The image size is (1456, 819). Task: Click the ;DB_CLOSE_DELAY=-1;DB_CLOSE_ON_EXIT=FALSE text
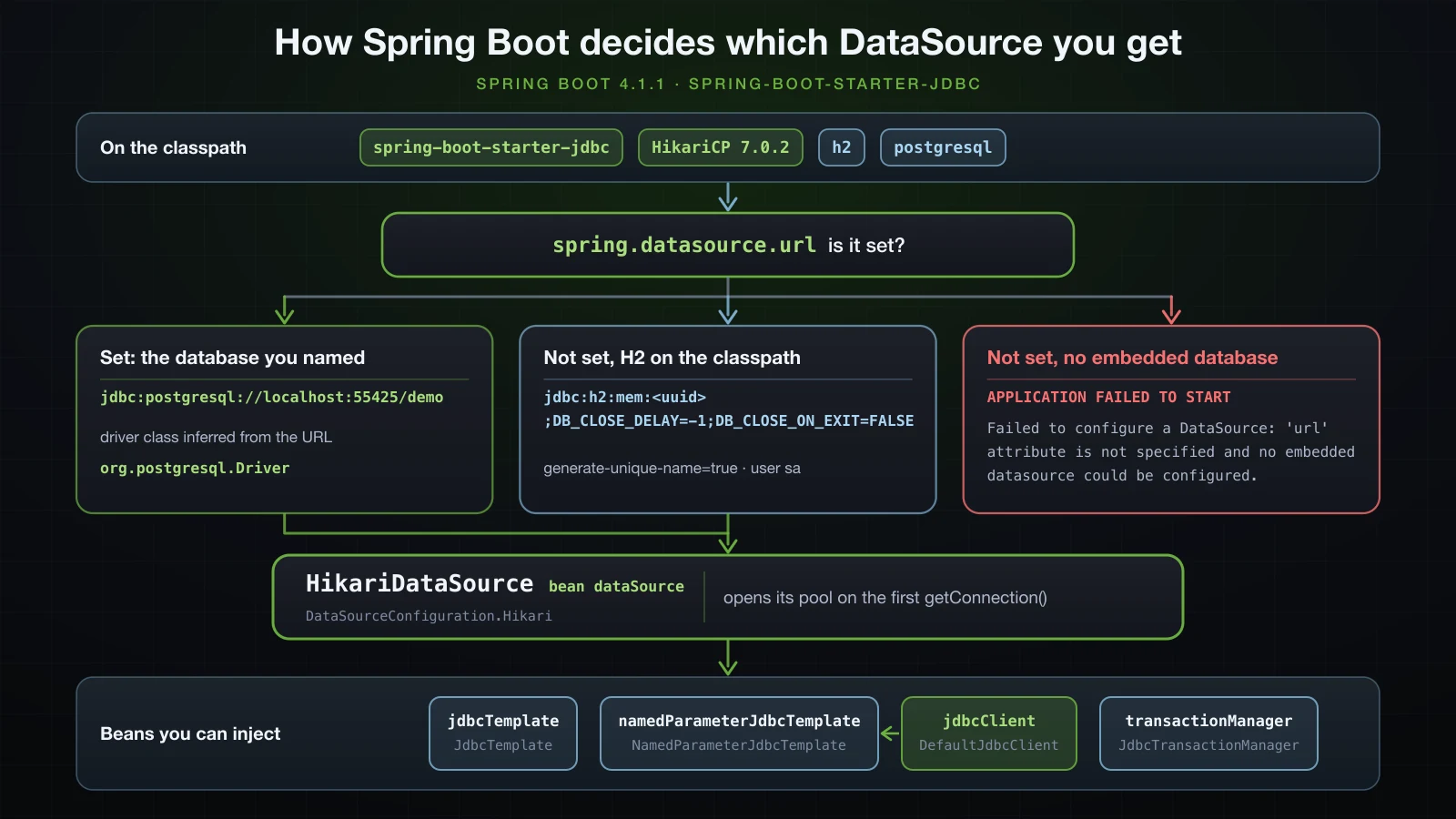(x=729, y=420)
